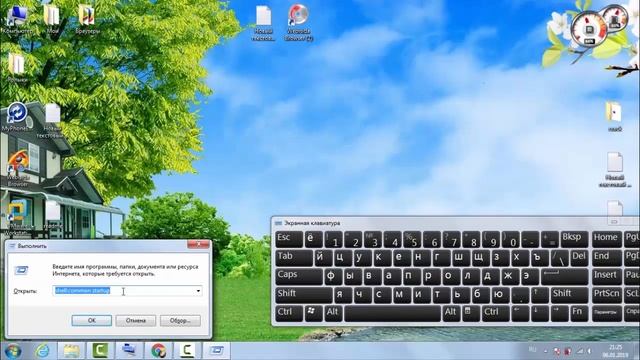
Task: Tap the space bar on on-screen keyboard
Action: pos(392,313)
